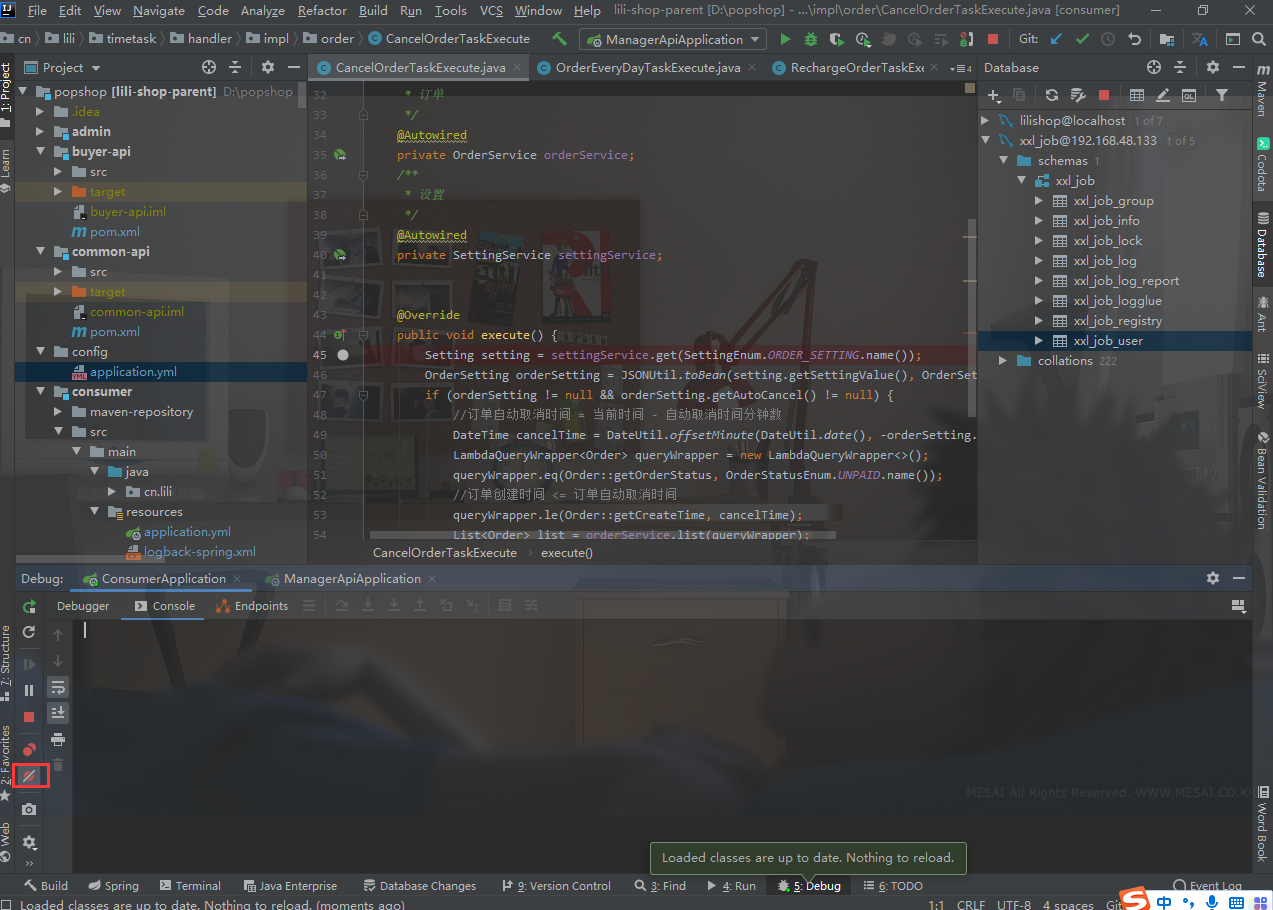Open the filter icon in Database panel
Screen dimensions: 1273x910
(x=1222, y=94)
